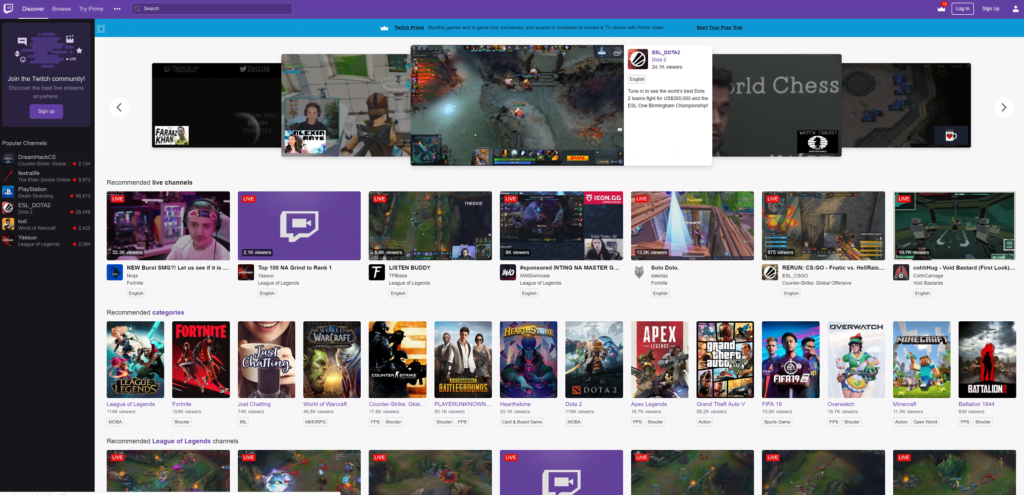Collapse the left sidebar arrow

[x=101, y=29]
